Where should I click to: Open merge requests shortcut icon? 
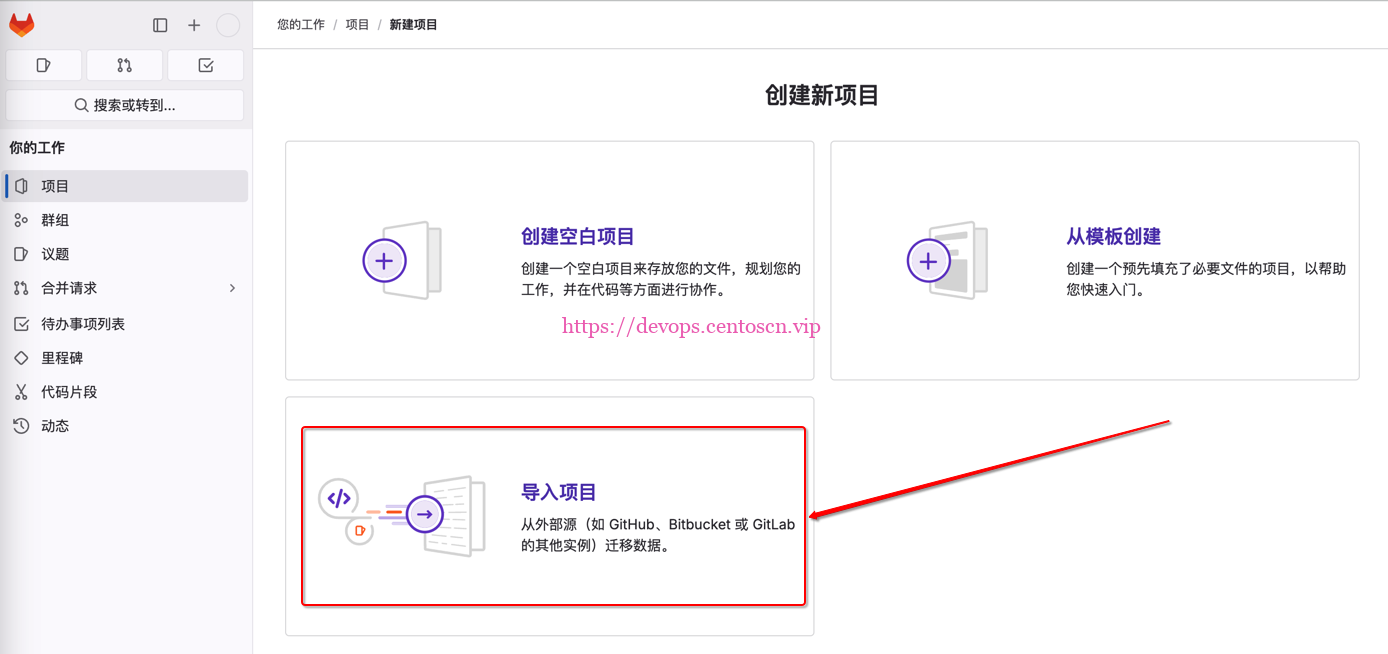click(125, 65)
